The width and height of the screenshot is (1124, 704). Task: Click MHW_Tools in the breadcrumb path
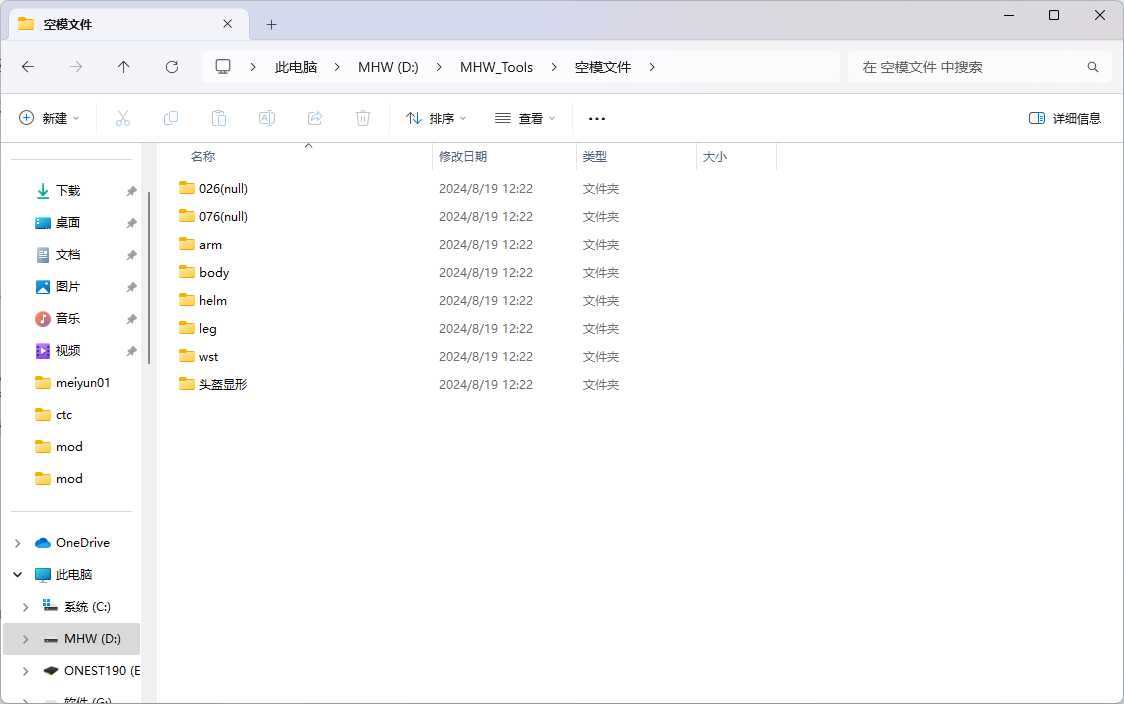496,67
